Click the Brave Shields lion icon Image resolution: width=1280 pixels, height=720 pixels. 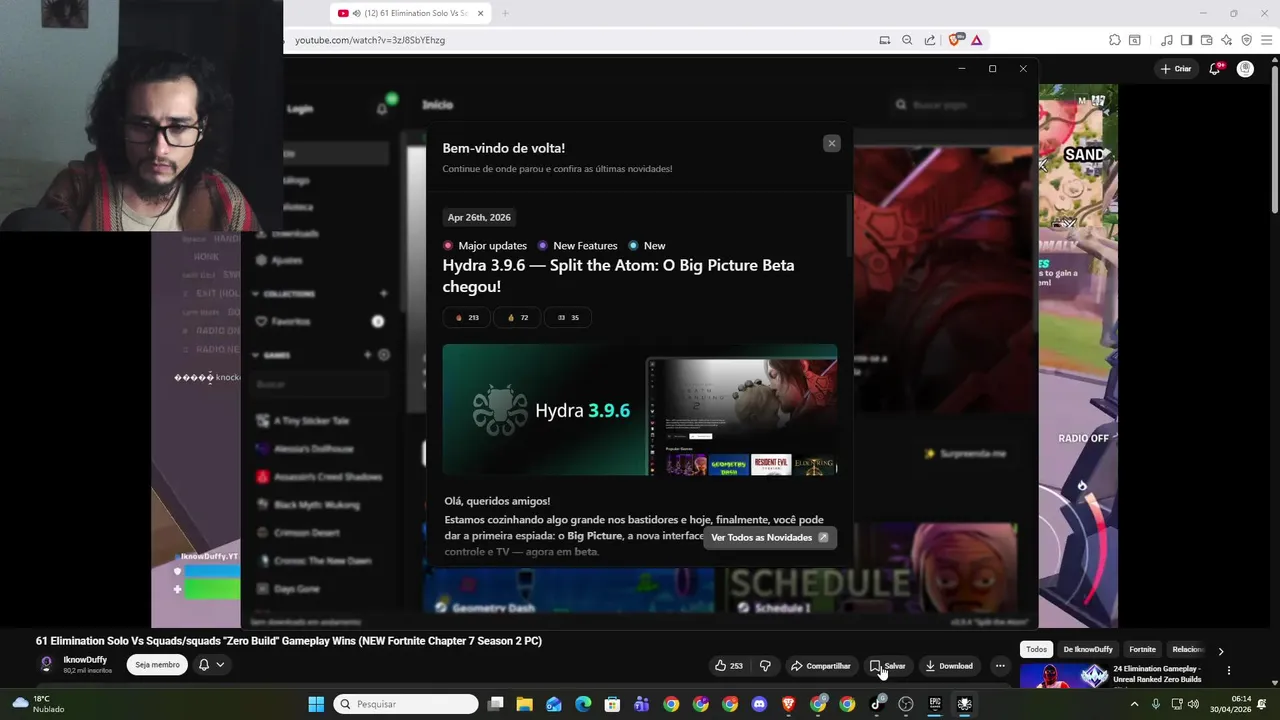pos(954,40)
